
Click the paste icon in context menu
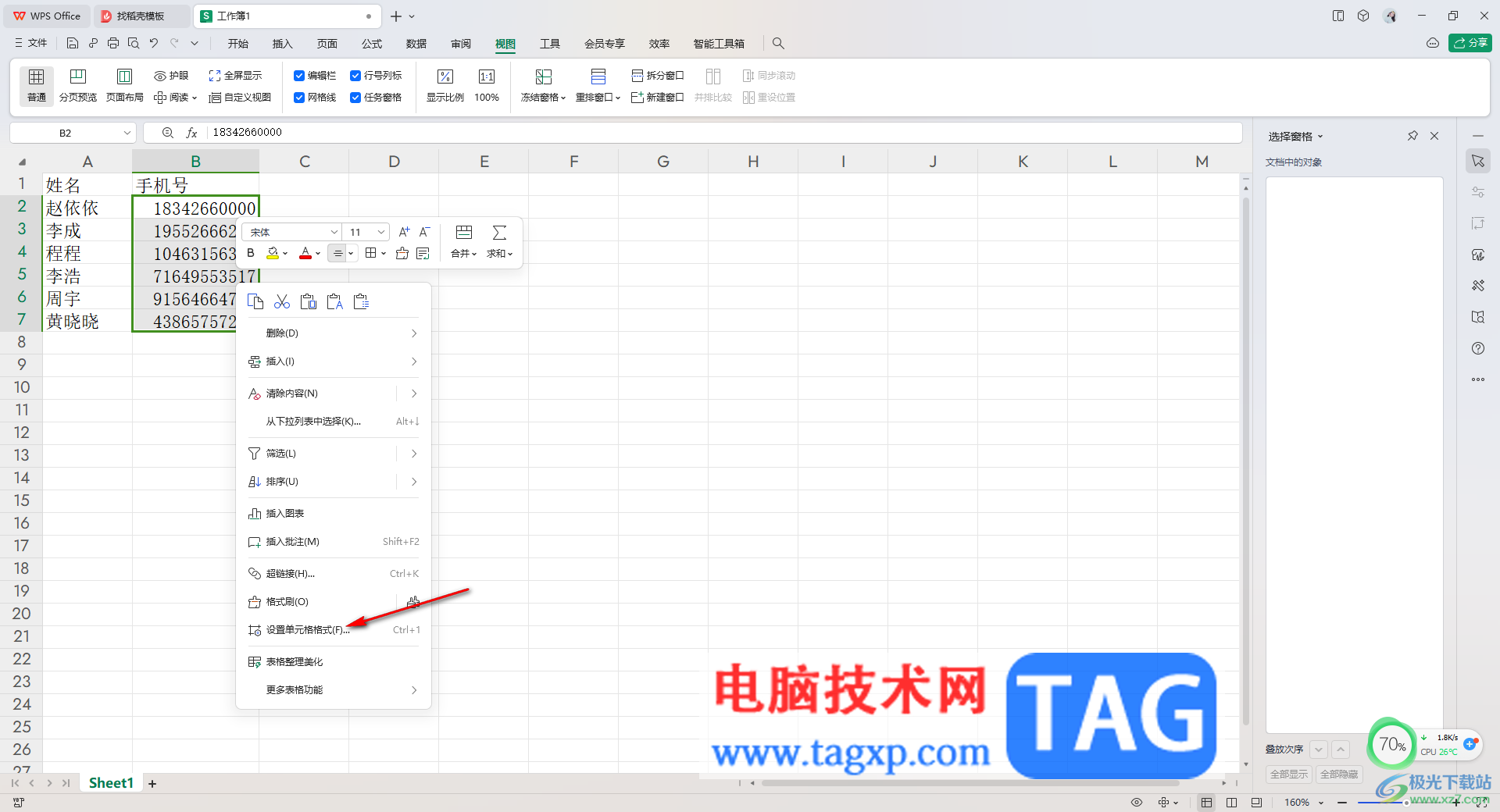[309, 302]
